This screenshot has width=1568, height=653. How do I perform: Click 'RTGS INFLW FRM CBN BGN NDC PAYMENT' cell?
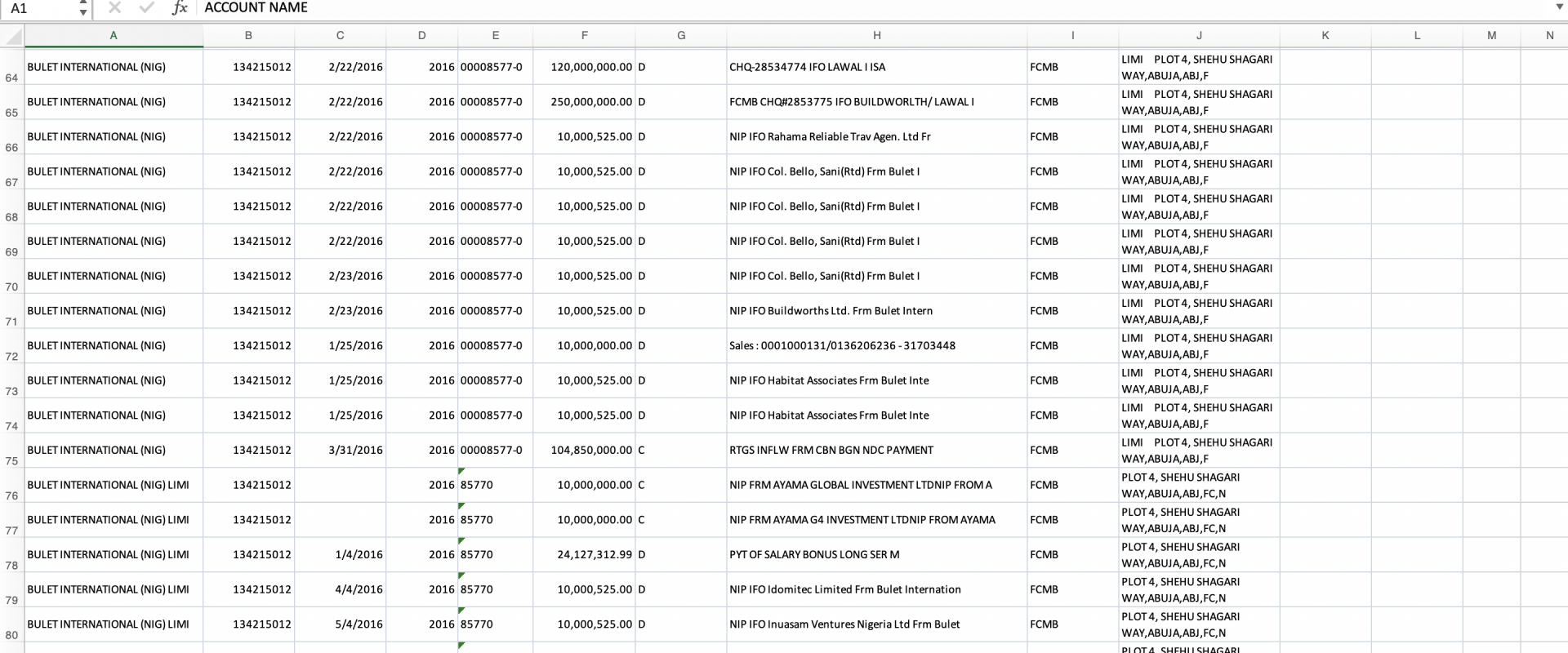[877, 450]
